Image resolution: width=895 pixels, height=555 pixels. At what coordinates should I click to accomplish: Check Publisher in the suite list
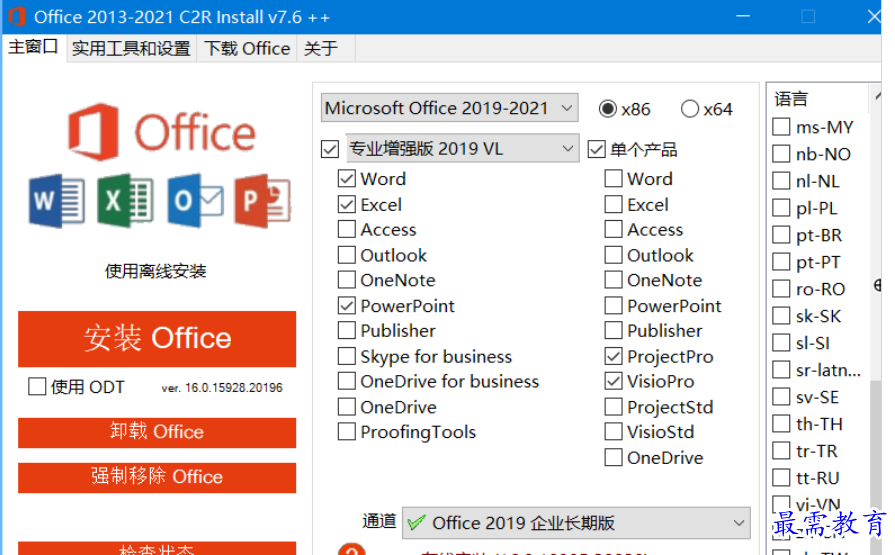pos(346,330)
